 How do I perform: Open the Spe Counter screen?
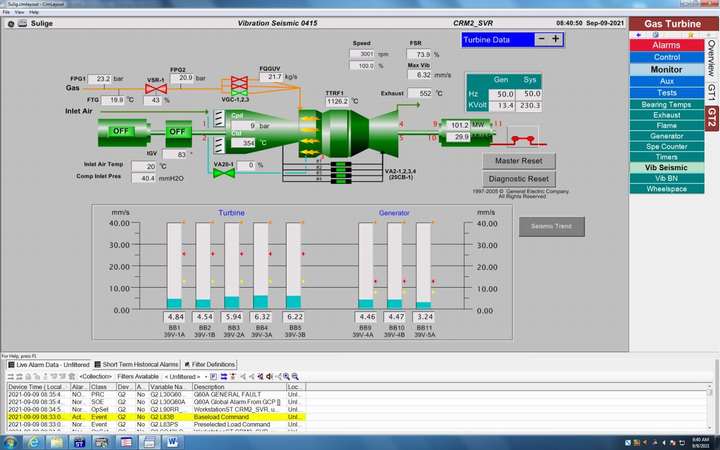tap(666, 147)
